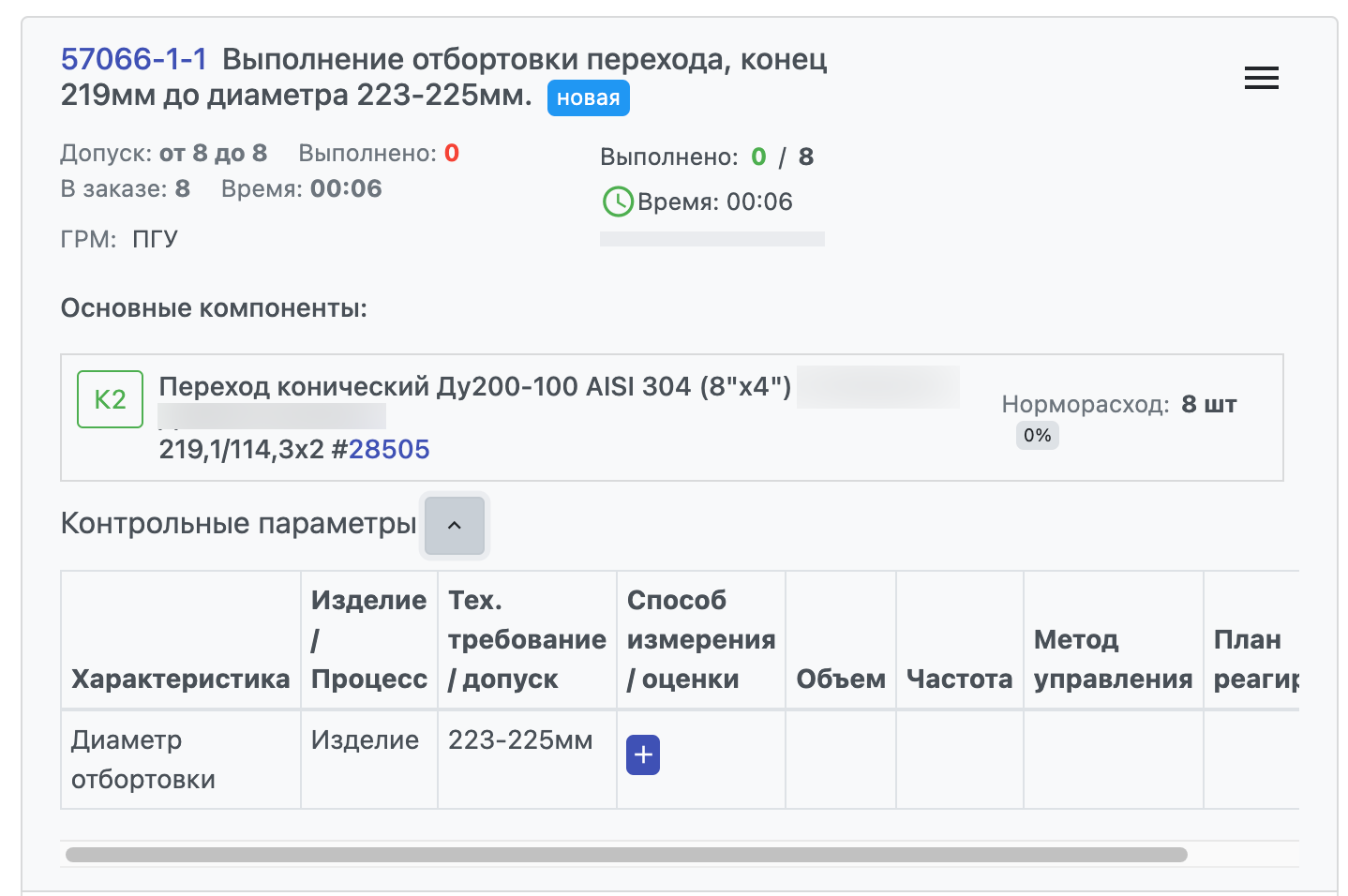1348x896 pixels.
Task: Collapse the Контрольные параметры section
Action: click(455, 525)
